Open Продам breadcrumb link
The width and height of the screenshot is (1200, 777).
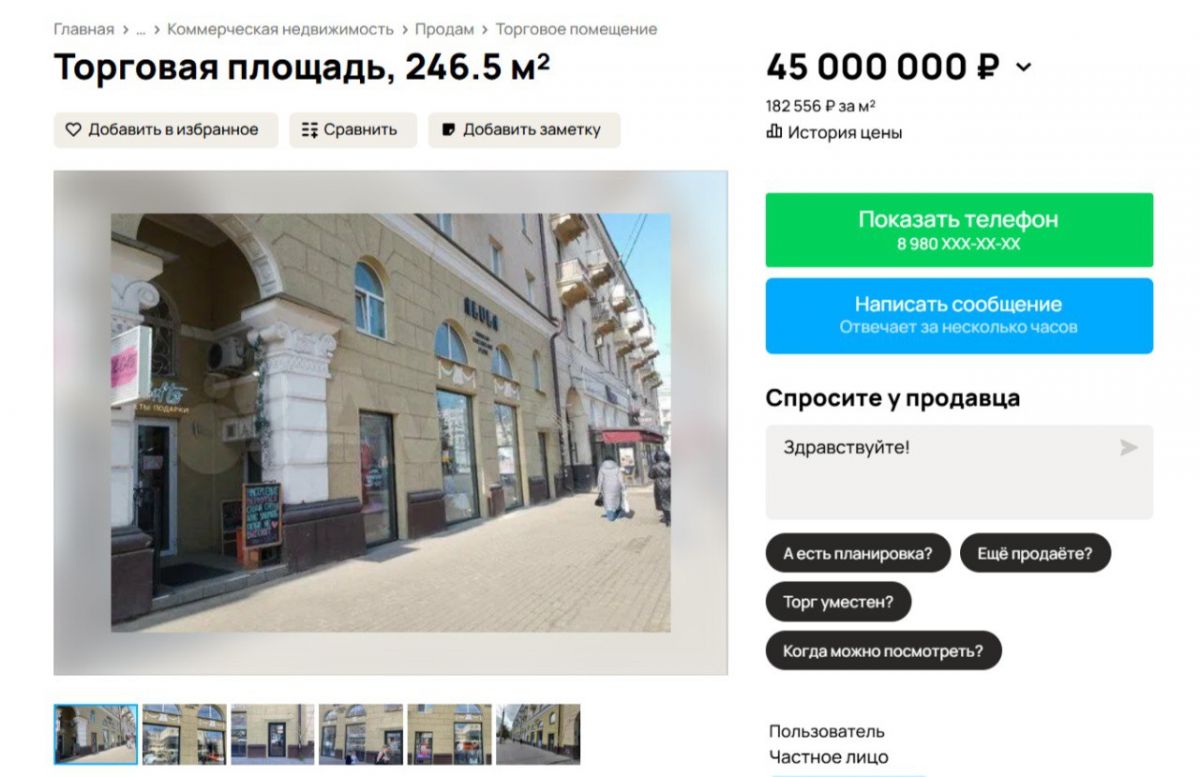coord(444,30)
